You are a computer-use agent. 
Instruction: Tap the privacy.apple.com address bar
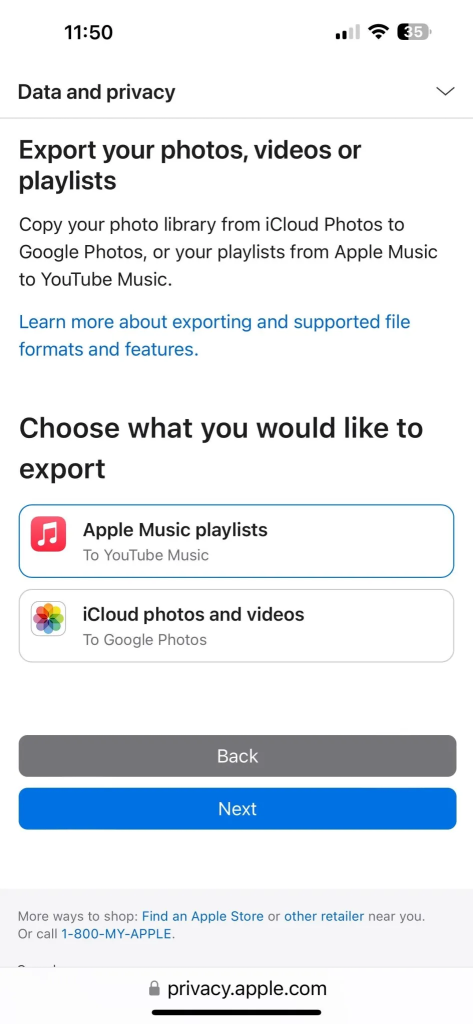pos(236,989)
